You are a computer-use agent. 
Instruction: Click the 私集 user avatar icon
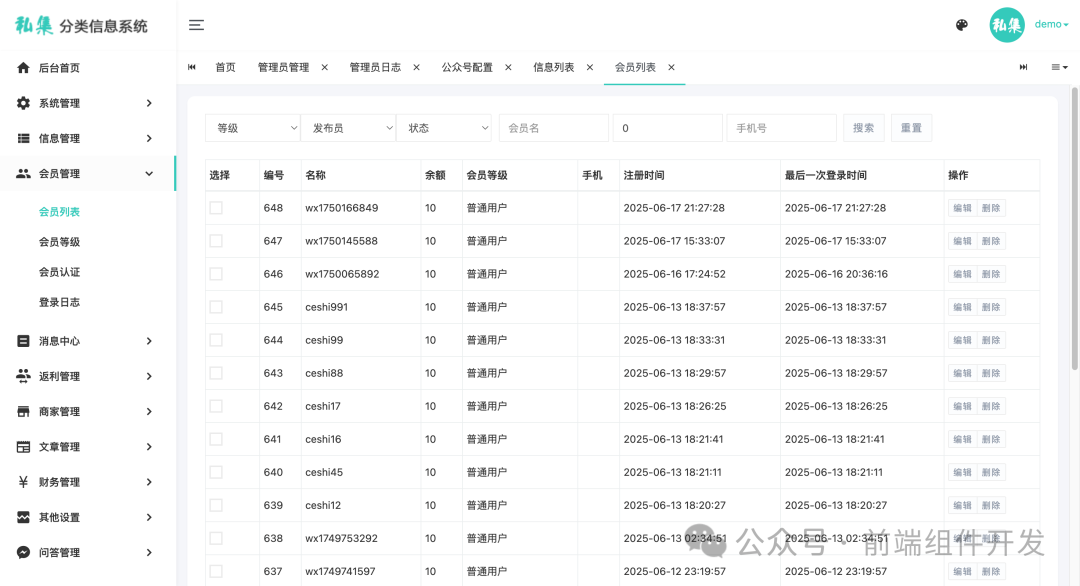(1007, 25)
